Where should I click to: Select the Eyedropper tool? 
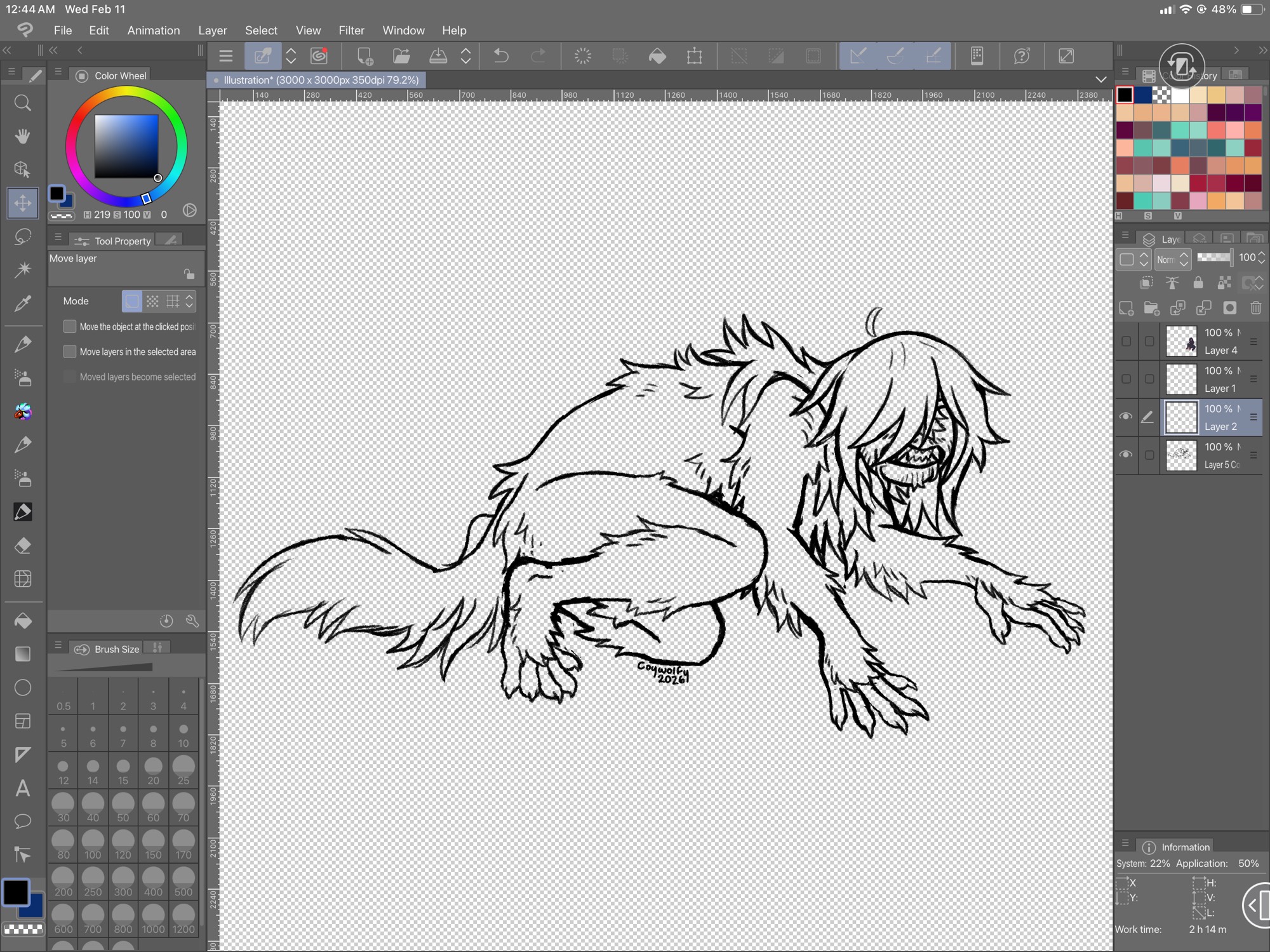coord(23,304)
